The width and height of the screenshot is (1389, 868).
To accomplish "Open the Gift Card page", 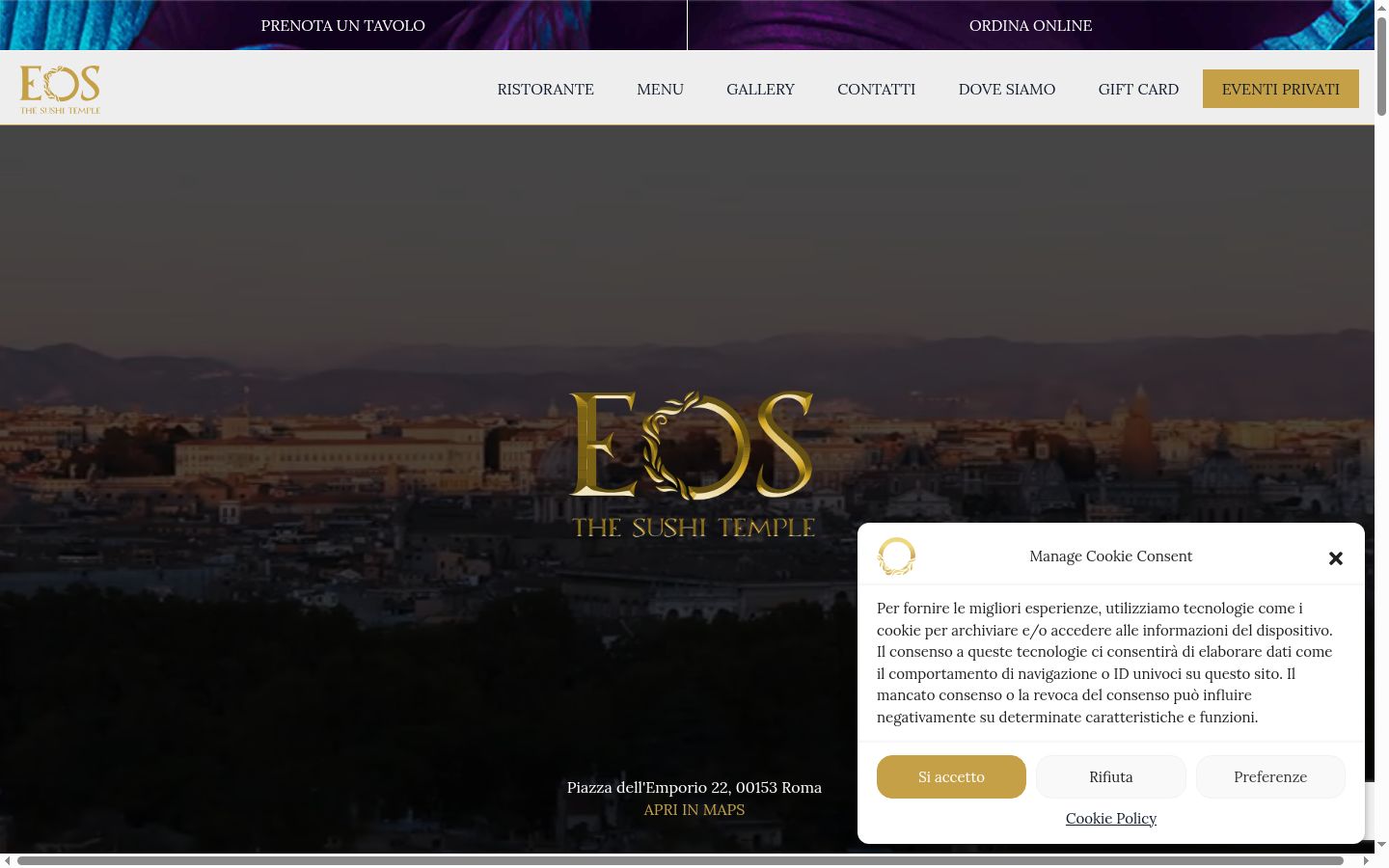I will (1138, 89).
